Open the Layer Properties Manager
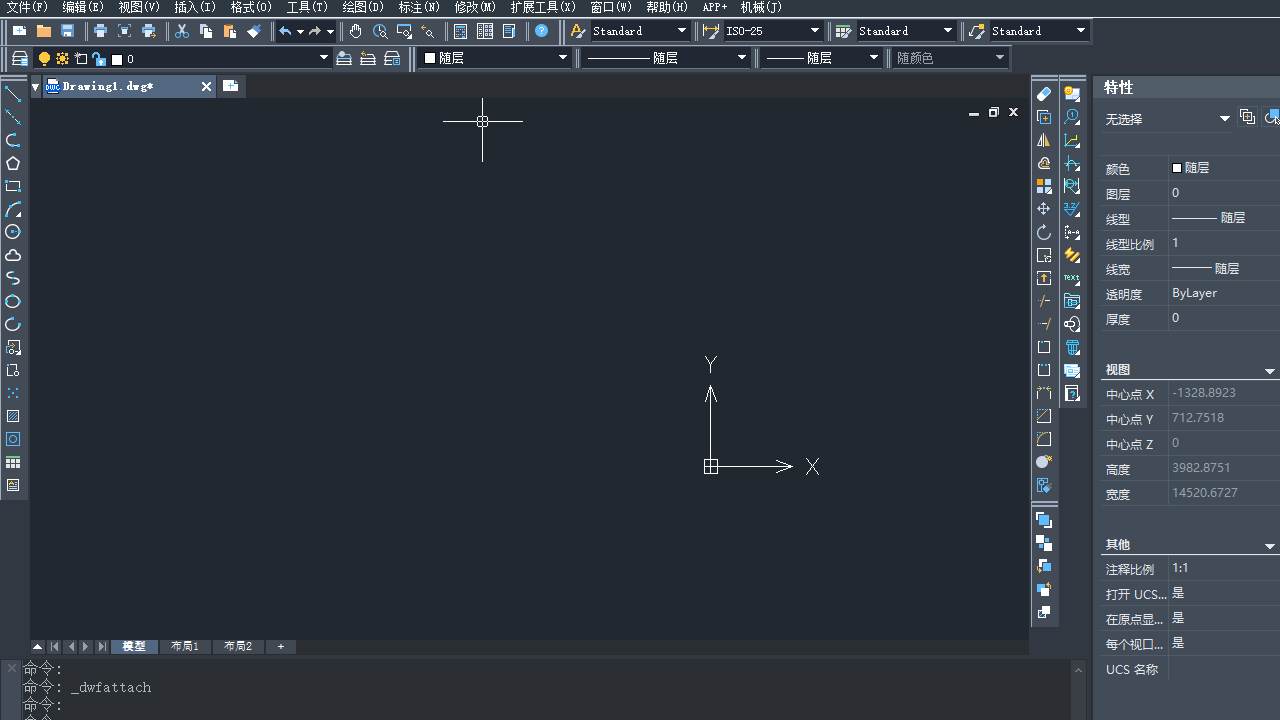Viewport: 1280px width, 720px height. pos(19,59)
